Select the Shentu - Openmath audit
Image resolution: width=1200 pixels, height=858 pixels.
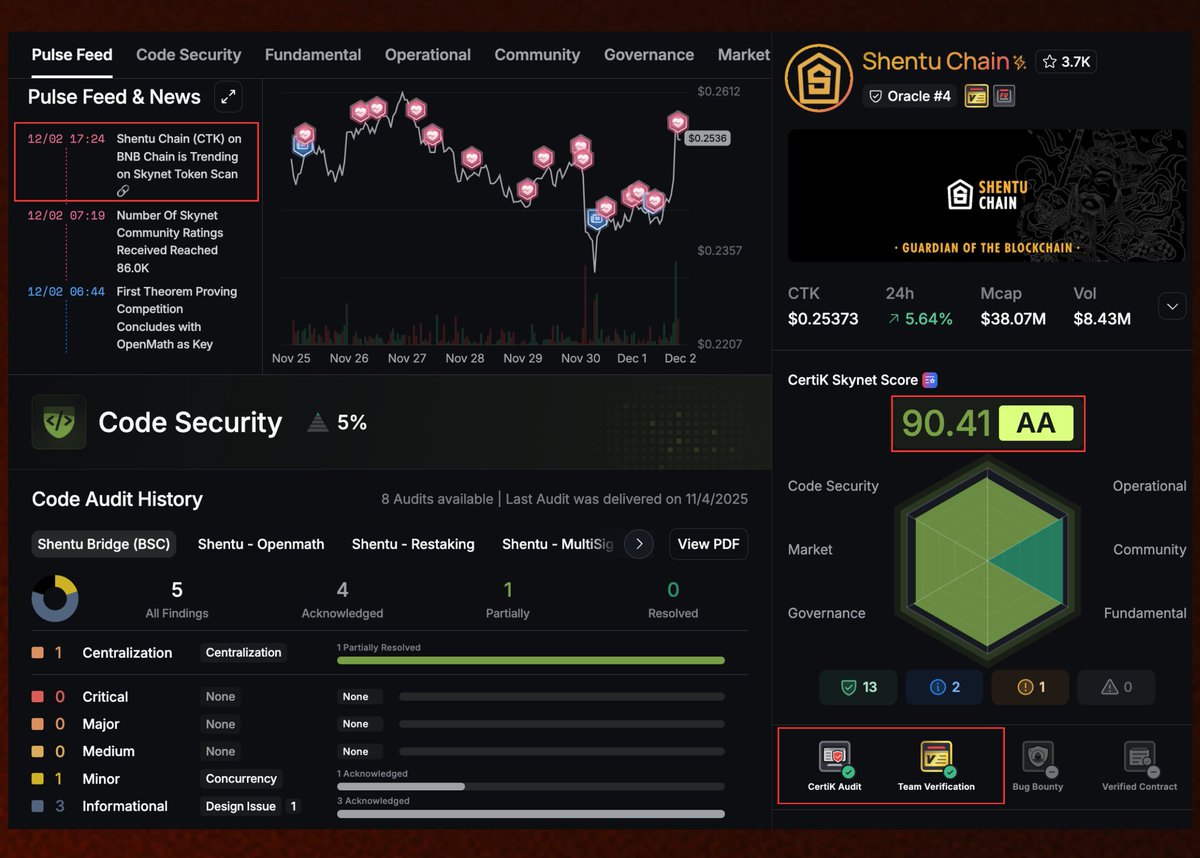tap(261, 544)
